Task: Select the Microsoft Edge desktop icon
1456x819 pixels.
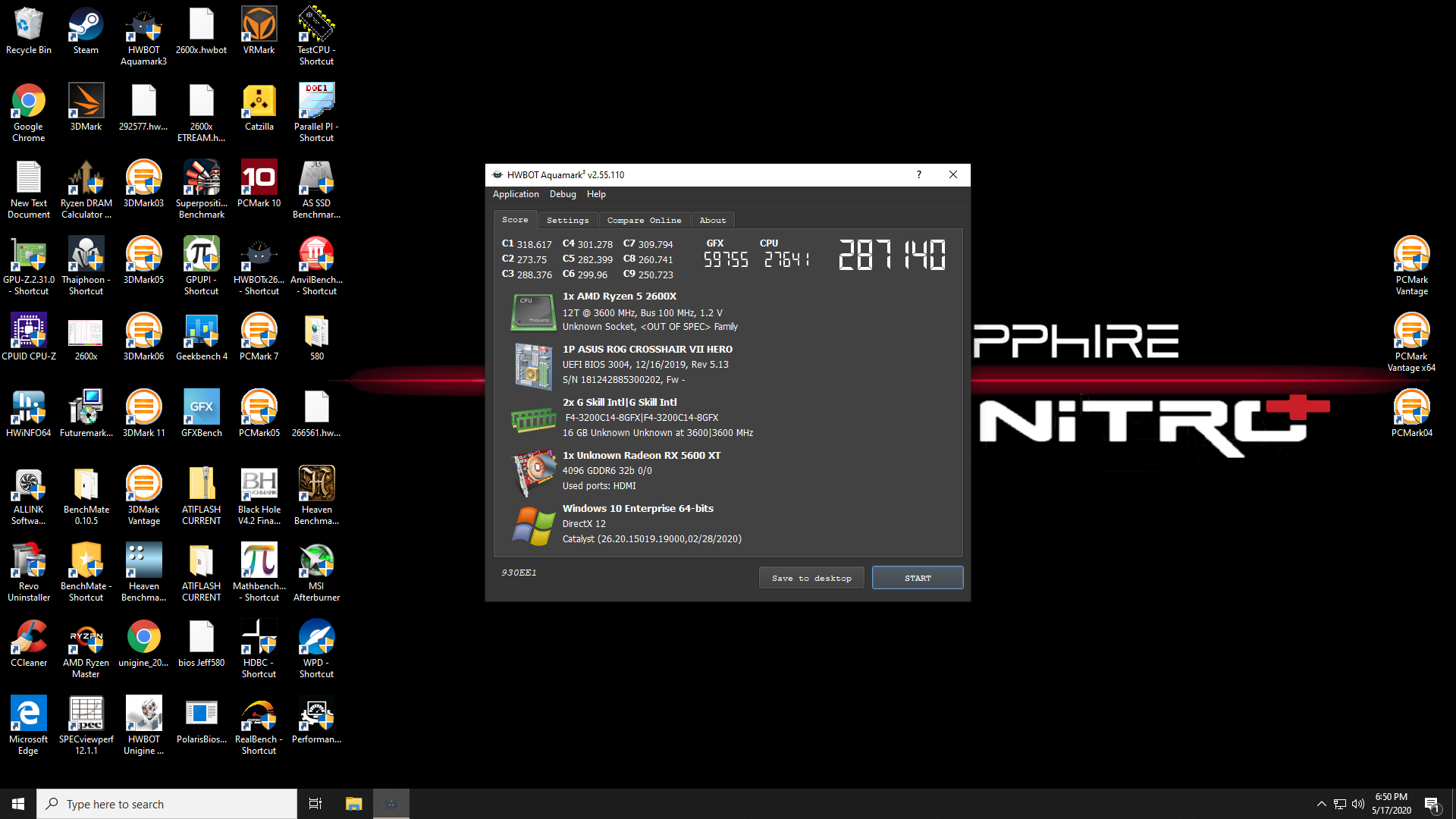Action: tap(29, 726)
